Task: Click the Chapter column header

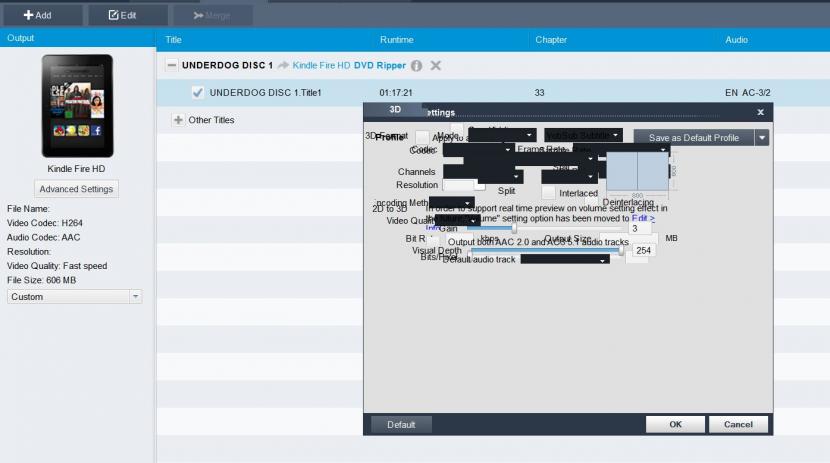Action: (x=551, y=40)
